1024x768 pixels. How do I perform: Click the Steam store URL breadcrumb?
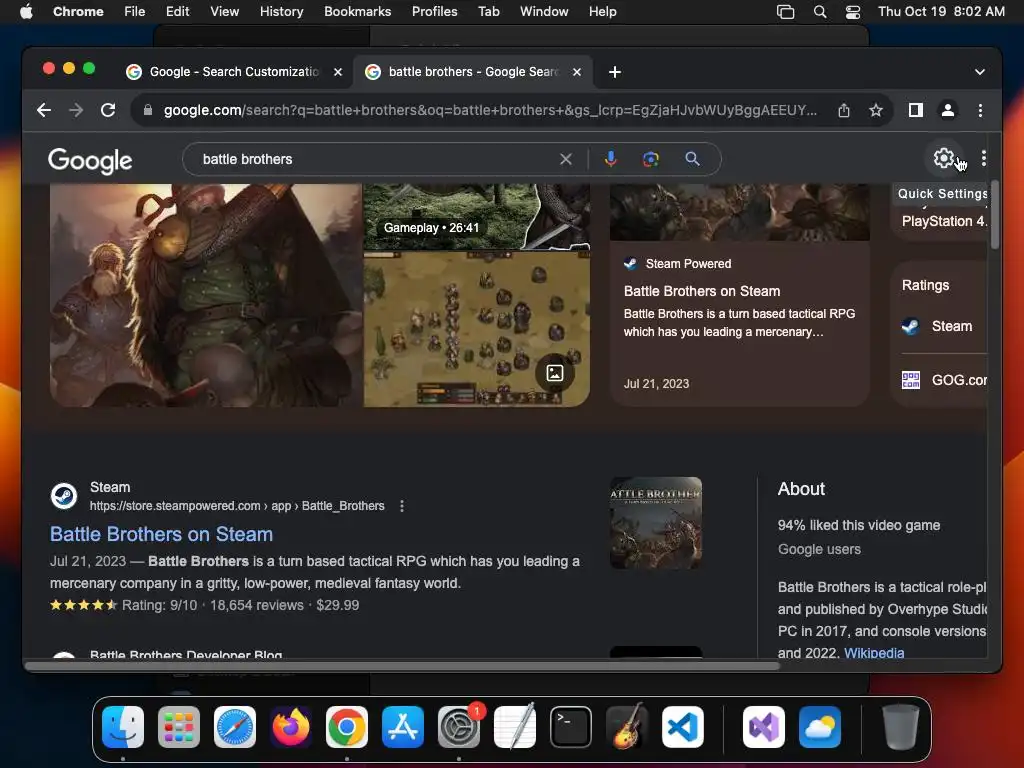click(x=237, y=506)
